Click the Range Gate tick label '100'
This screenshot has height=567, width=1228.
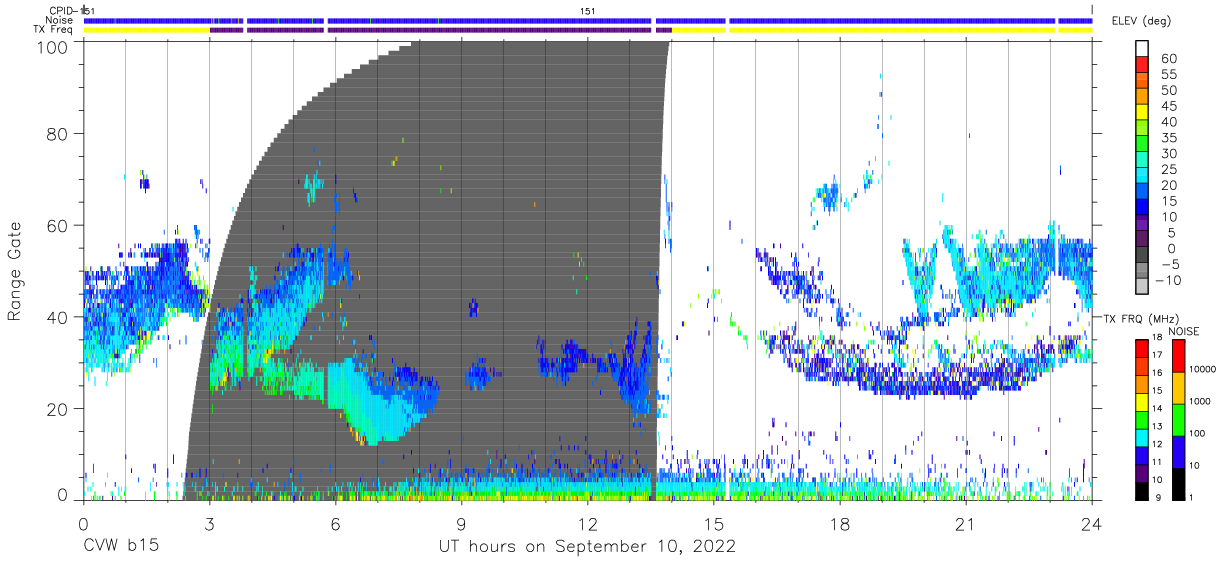53,47
